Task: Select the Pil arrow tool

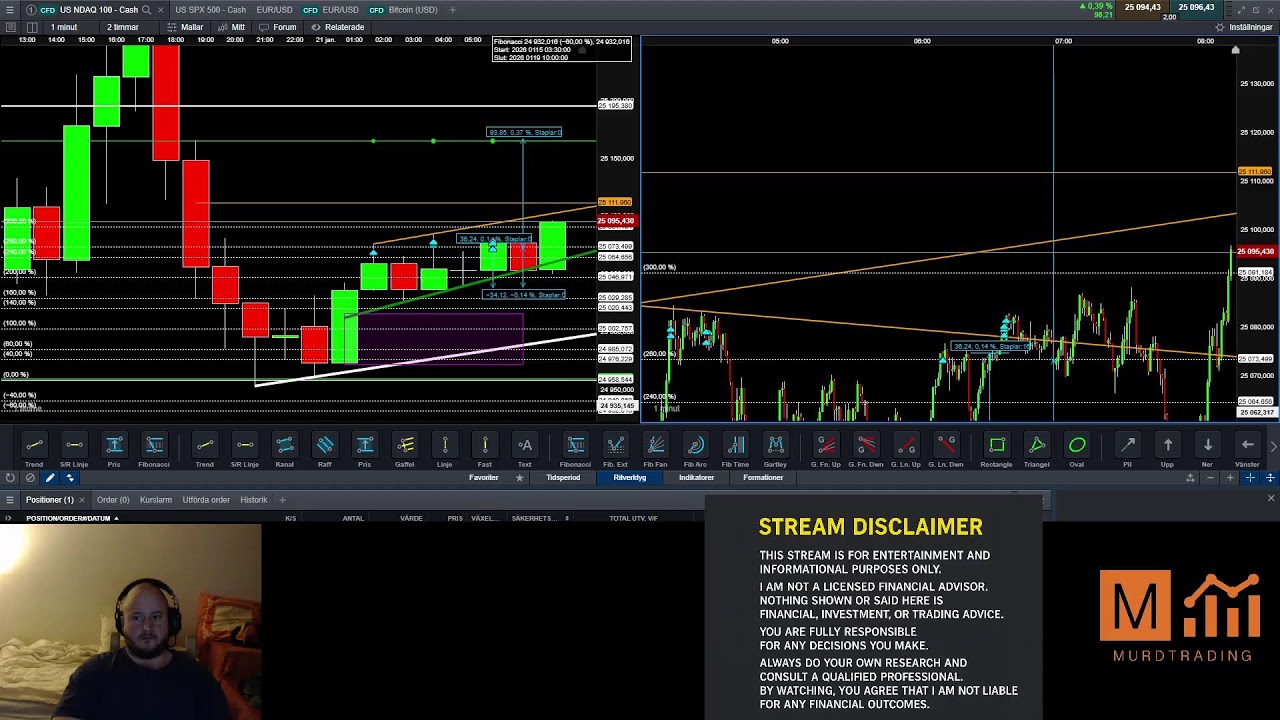Action: click(1127, 450)
